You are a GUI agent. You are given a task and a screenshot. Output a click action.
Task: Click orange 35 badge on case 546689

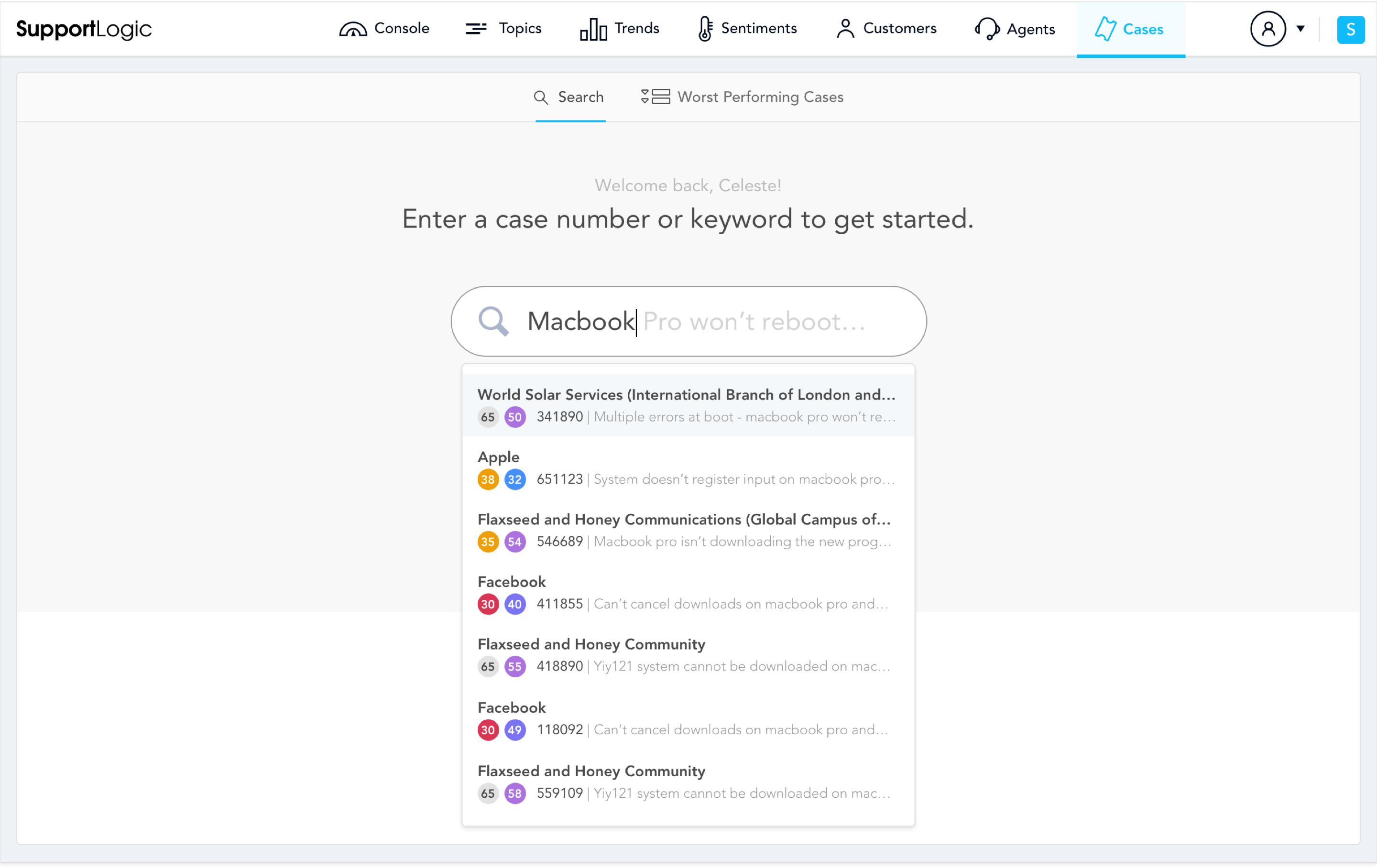(488, 542)
